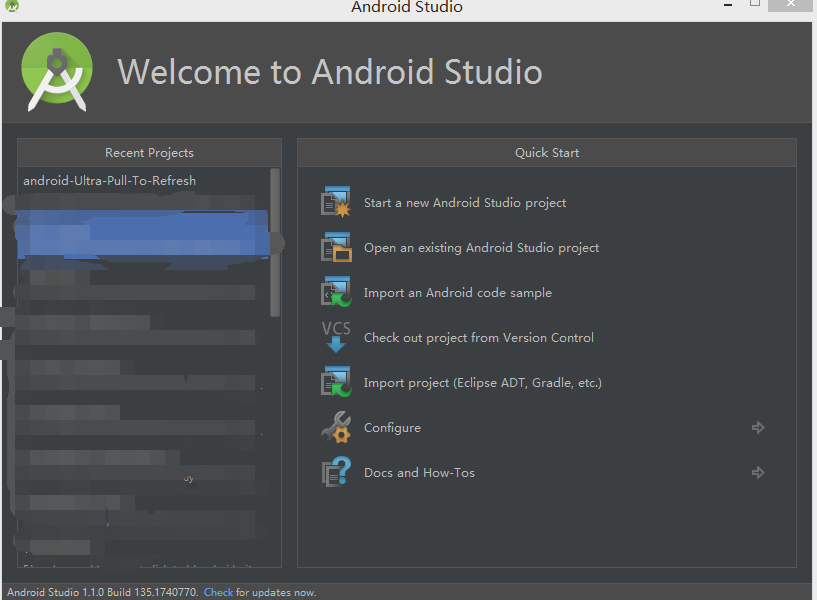Click the Docs and How-Tos question mark icon

pos(336,472)
